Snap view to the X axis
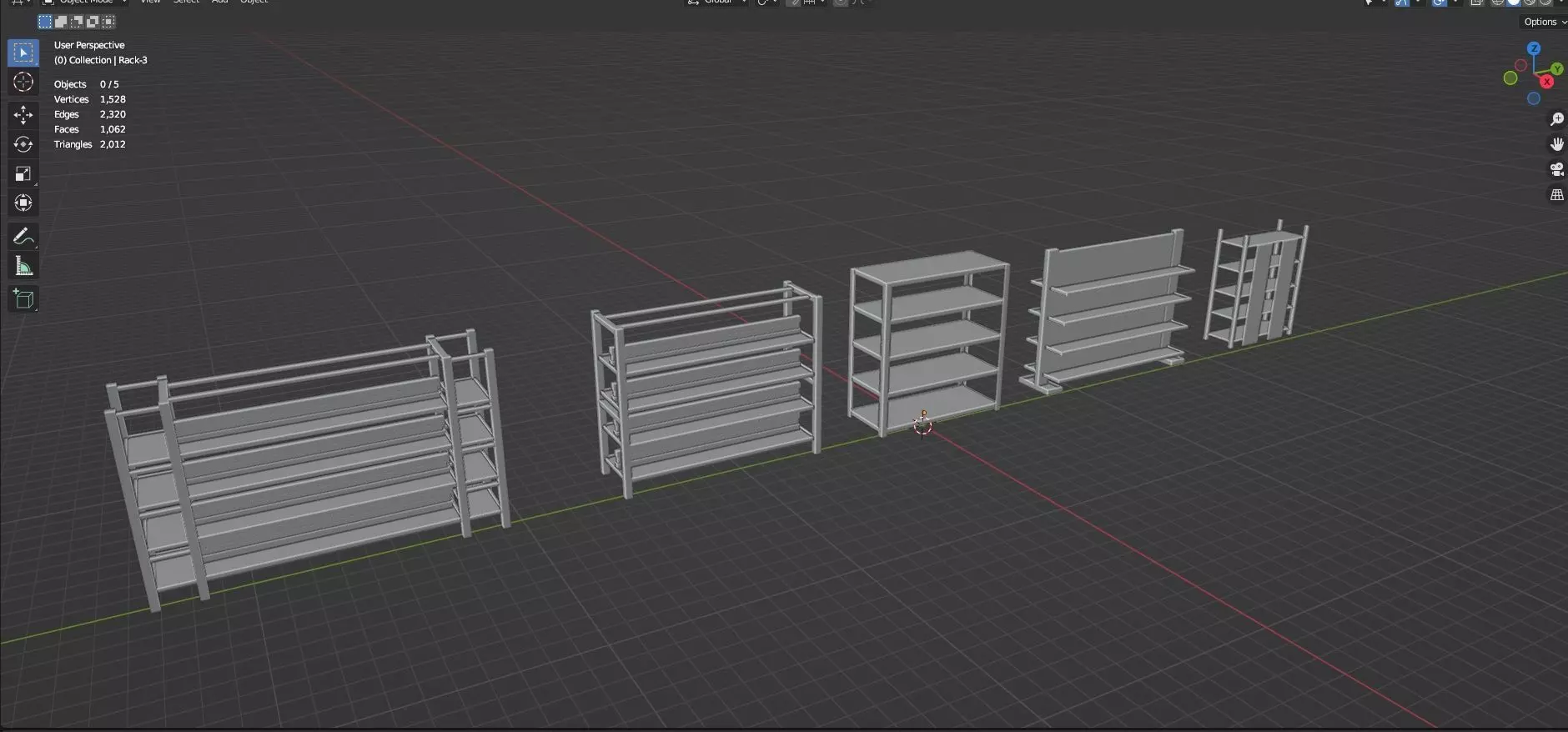Screen dimensions: 1568x732 click(1547, 82)
